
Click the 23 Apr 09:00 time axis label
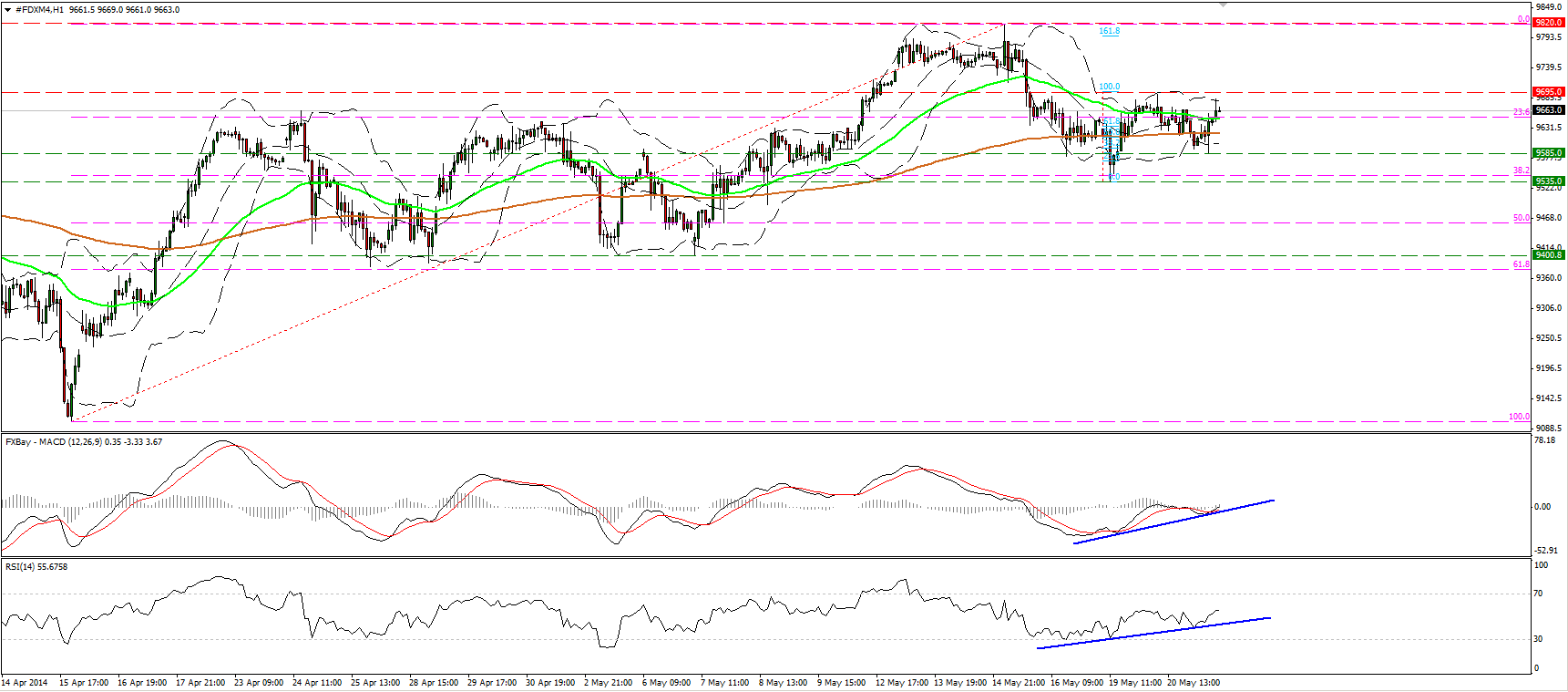point(259,682)
